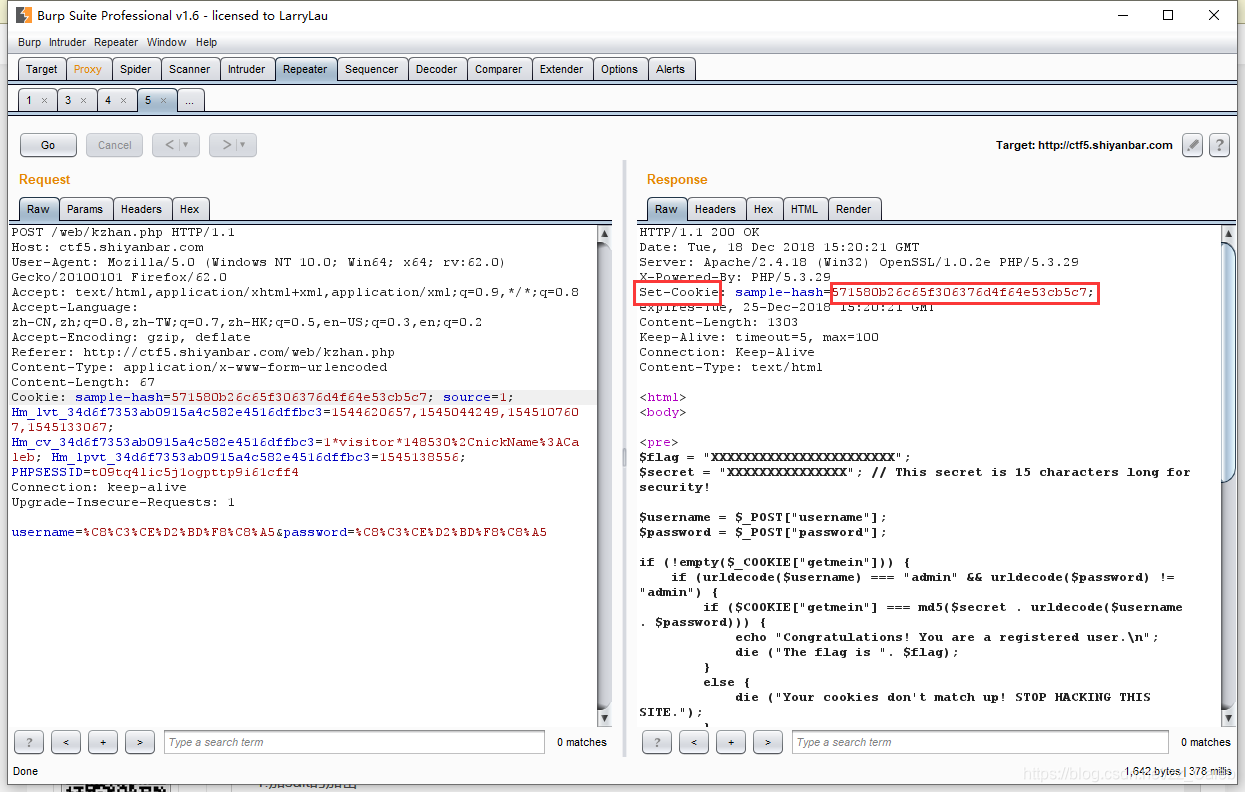Show response Headers view tab
The height and width of the screenshot is (792, 1245).
[x=715, y=209]
